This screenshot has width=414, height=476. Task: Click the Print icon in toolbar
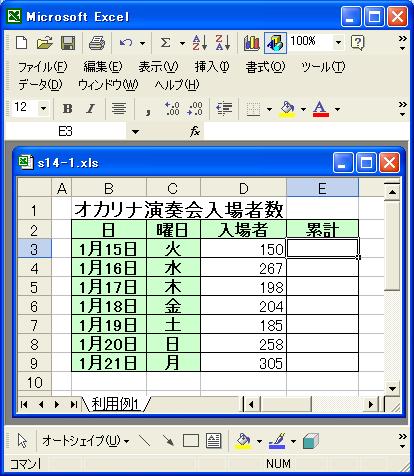(x=97, y=43)
